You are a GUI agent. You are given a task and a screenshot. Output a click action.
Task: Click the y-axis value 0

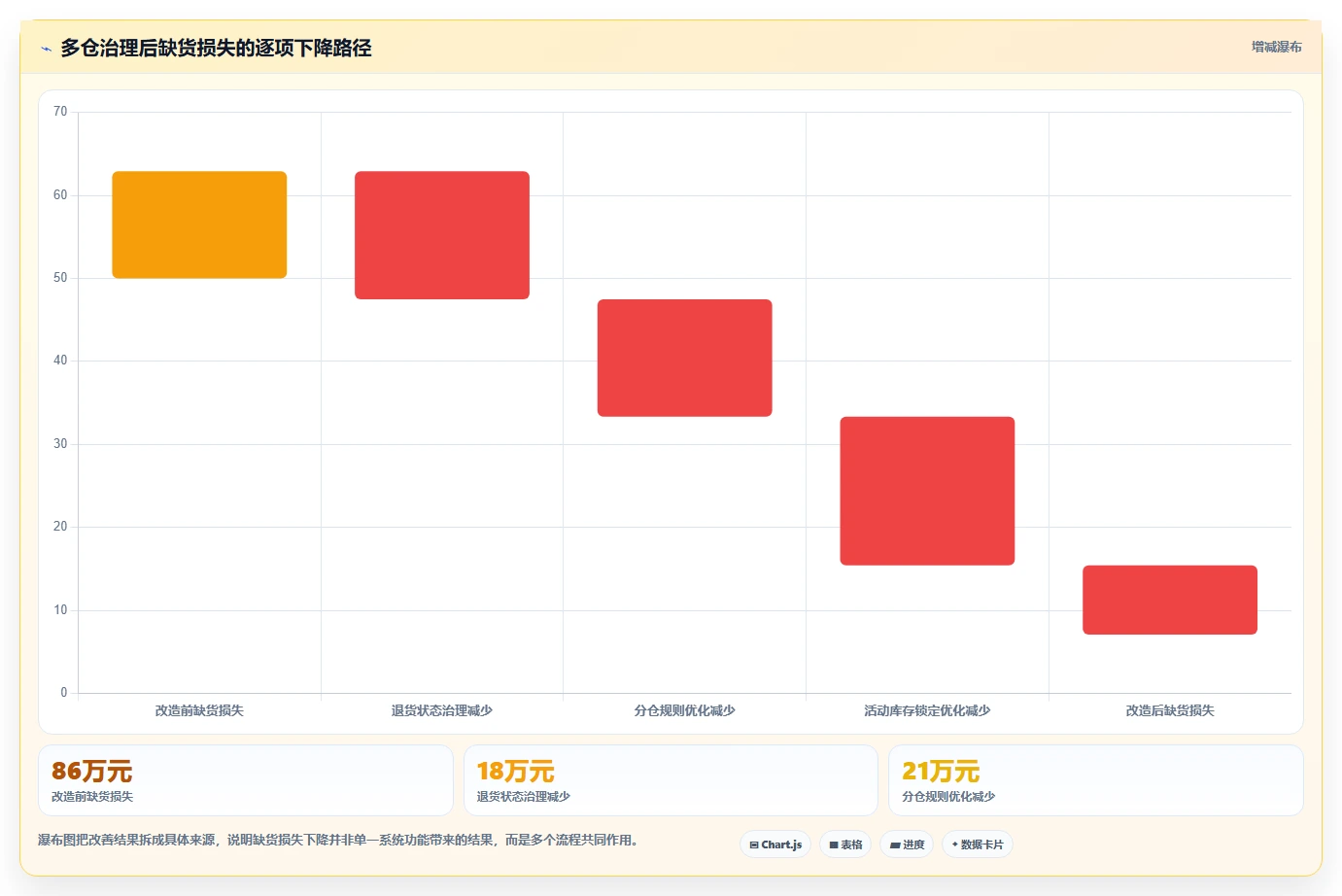(x=64, y=693)
